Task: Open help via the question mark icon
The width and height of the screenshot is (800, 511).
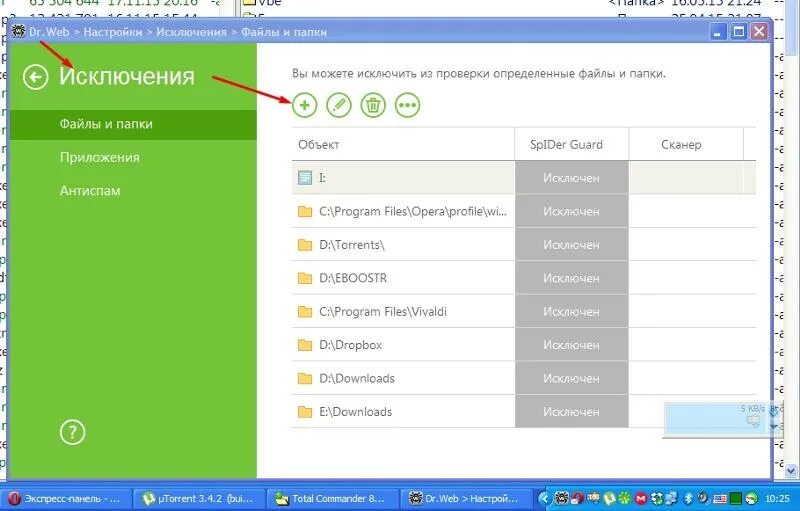Action: pyautogui.click(x=72, y=432)
